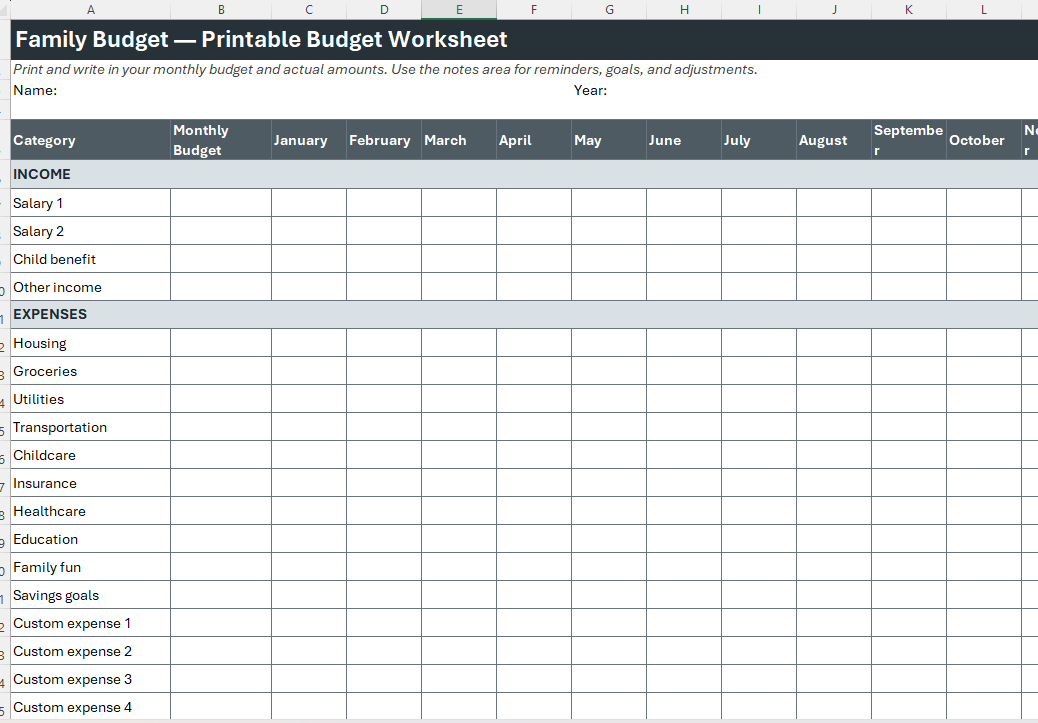Select column L header
Viewport: 1038px width, 723px height.
984,9
